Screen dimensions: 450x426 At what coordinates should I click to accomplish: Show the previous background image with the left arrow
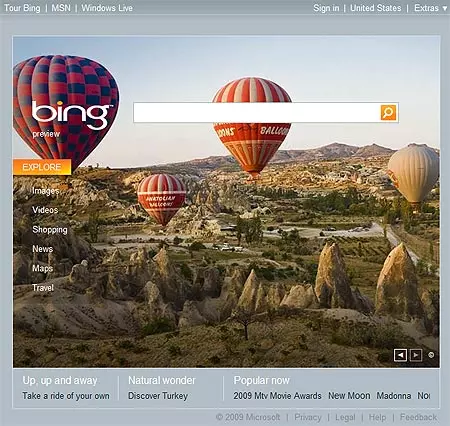(x=400, y=355)
